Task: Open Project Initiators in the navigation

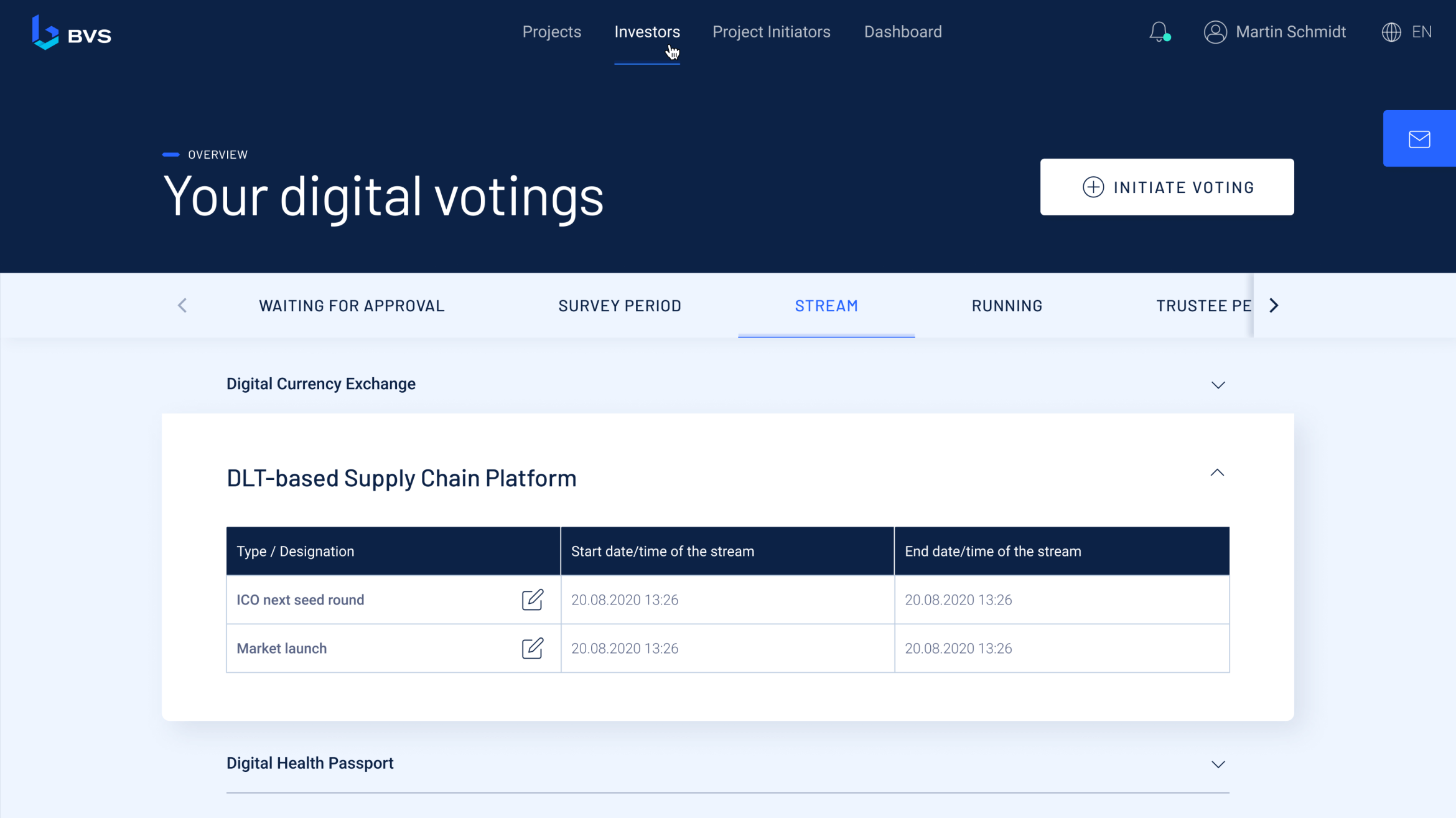Action: (771, 32)
